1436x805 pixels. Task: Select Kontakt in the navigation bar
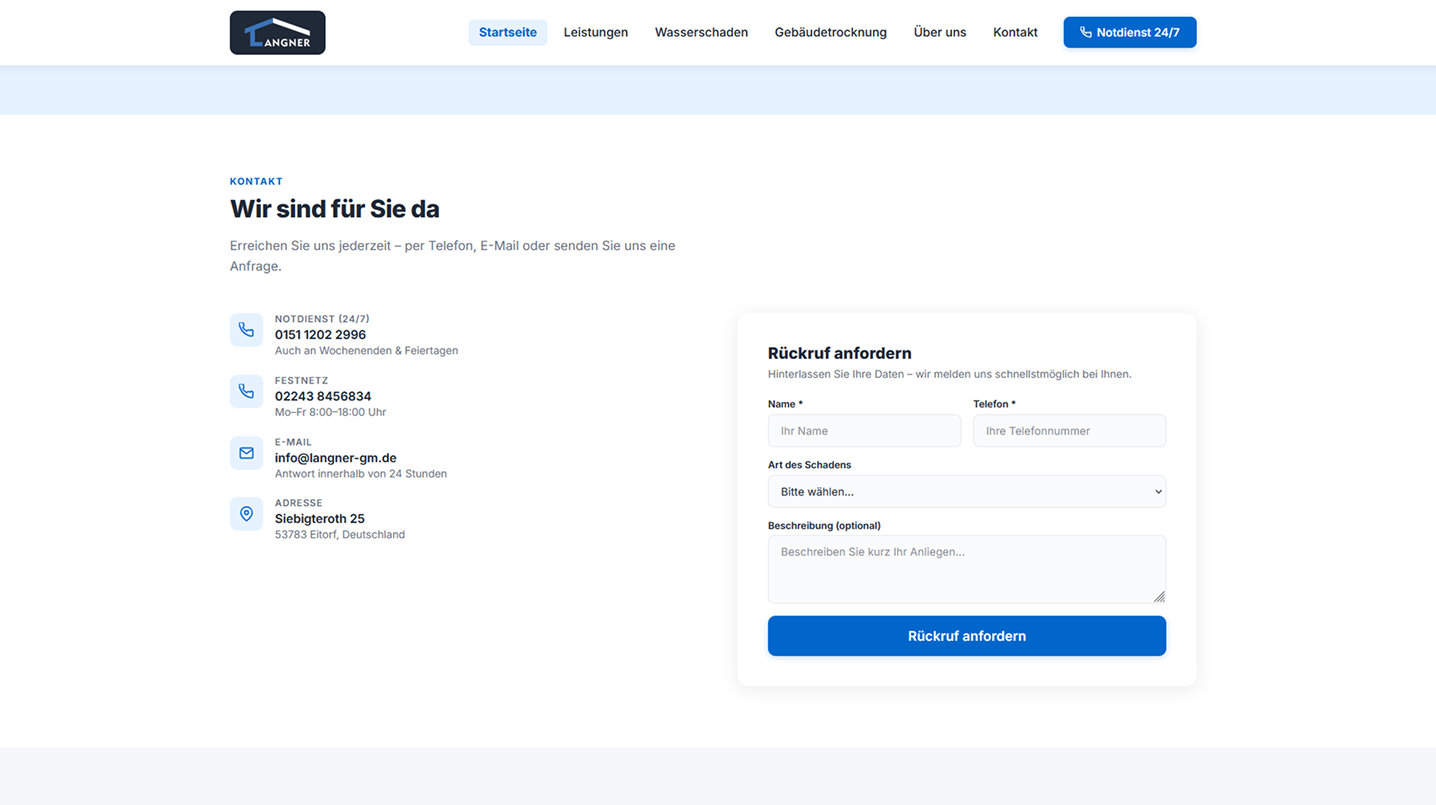1015,32
